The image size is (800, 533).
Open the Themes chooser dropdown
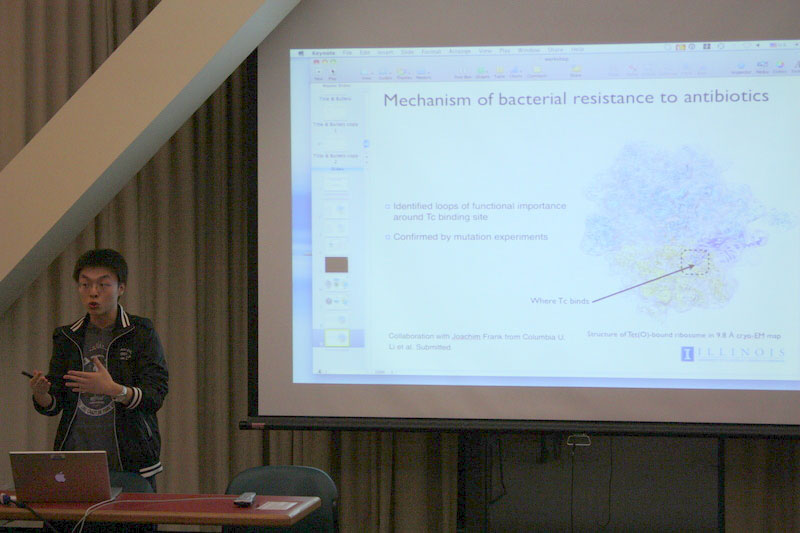click(402, 73)
